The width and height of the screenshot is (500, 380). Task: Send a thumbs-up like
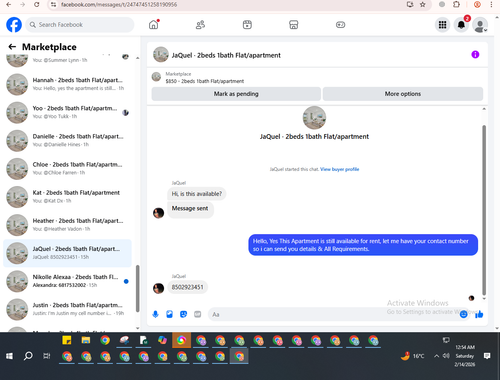[479, 314]
